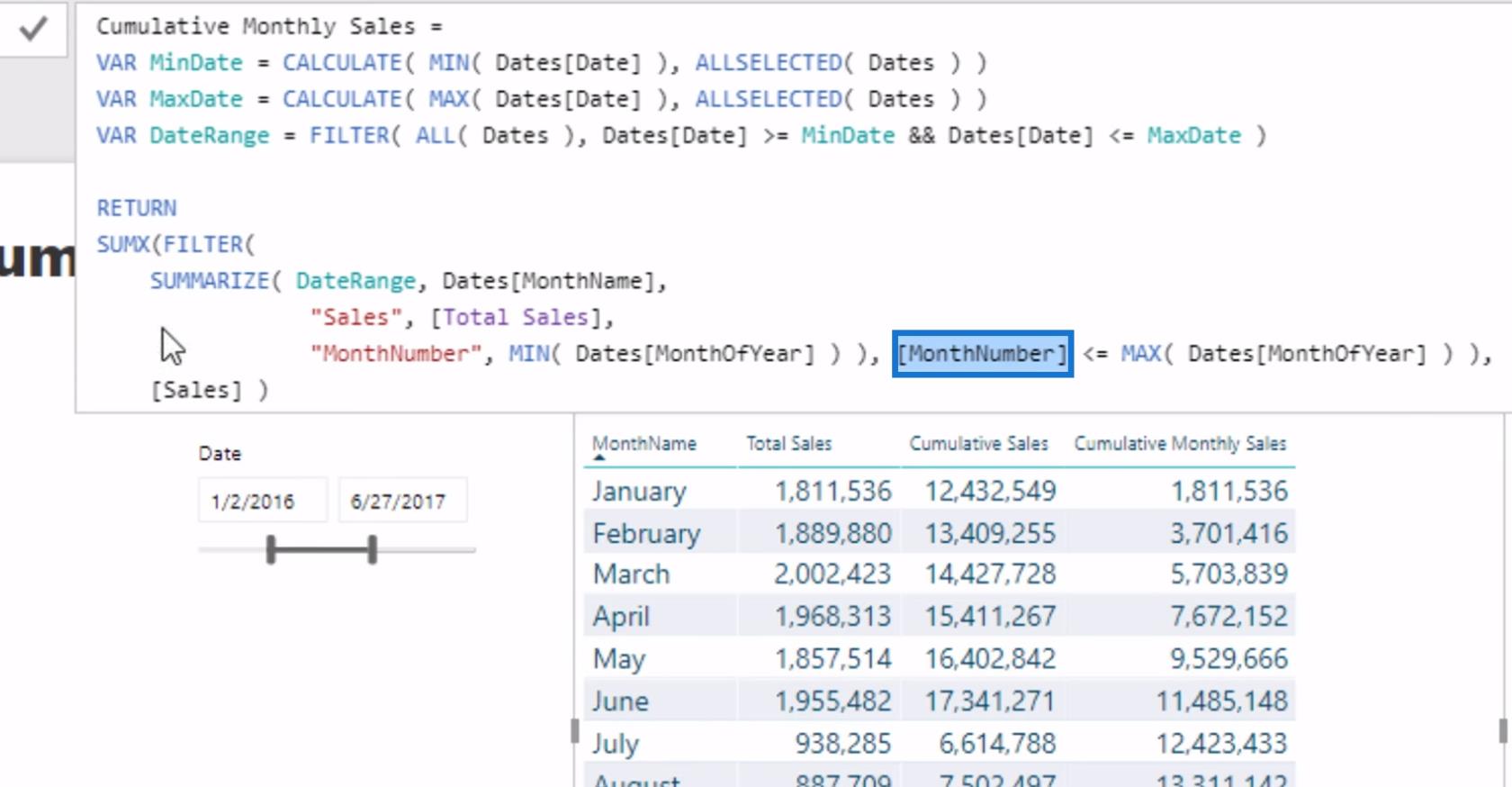The height and width of the screenshot is (787, 1512).
Task: Click the value 1,968,313 in Total Sales
Action: [x=832, y=617]
